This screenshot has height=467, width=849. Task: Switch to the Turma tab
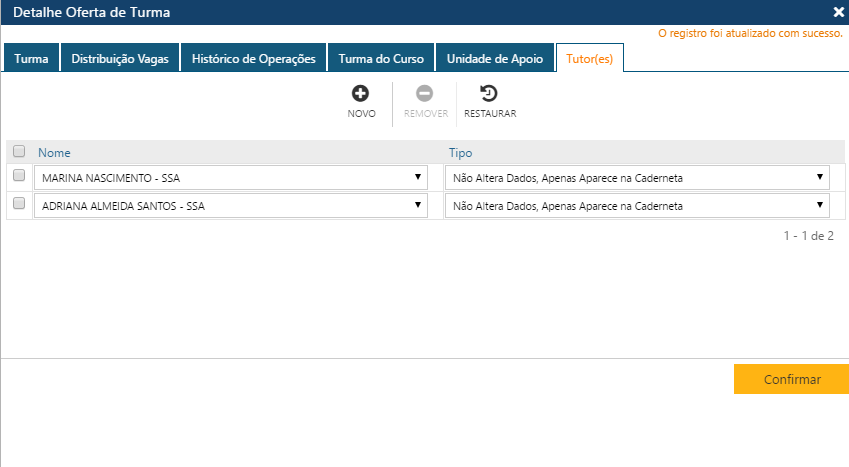(x=31, y=59)
